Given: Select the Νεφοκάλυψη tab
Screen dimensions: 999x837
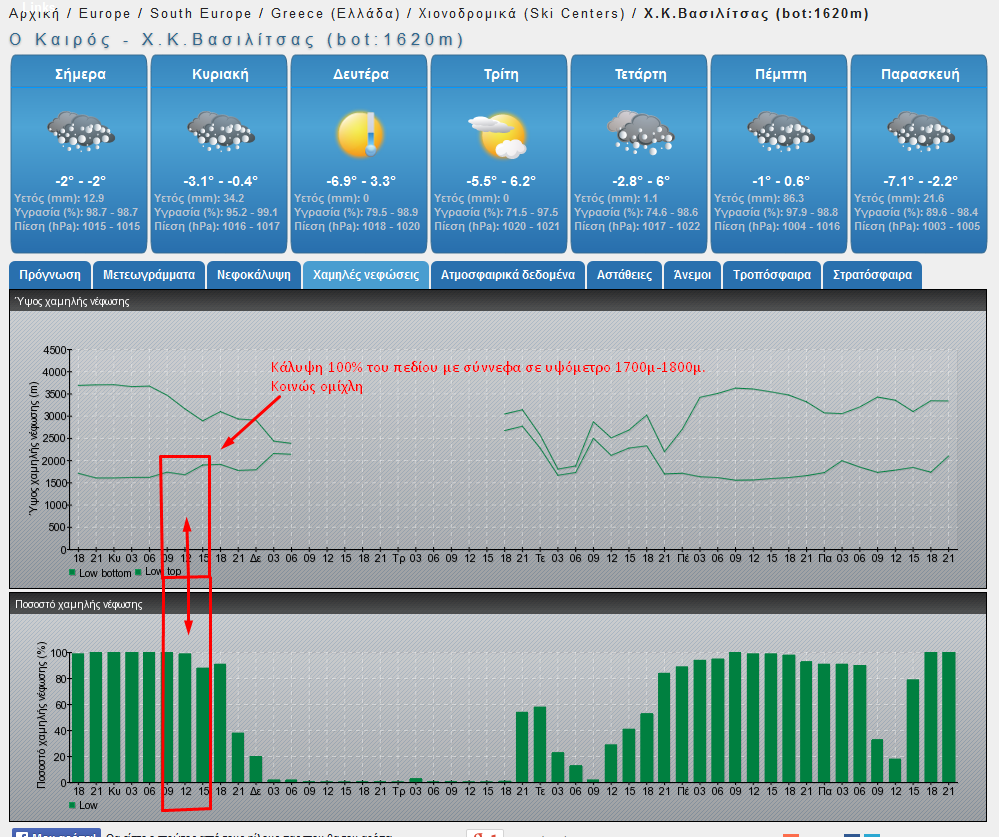Looking at the screenshot, I should 254,275.
